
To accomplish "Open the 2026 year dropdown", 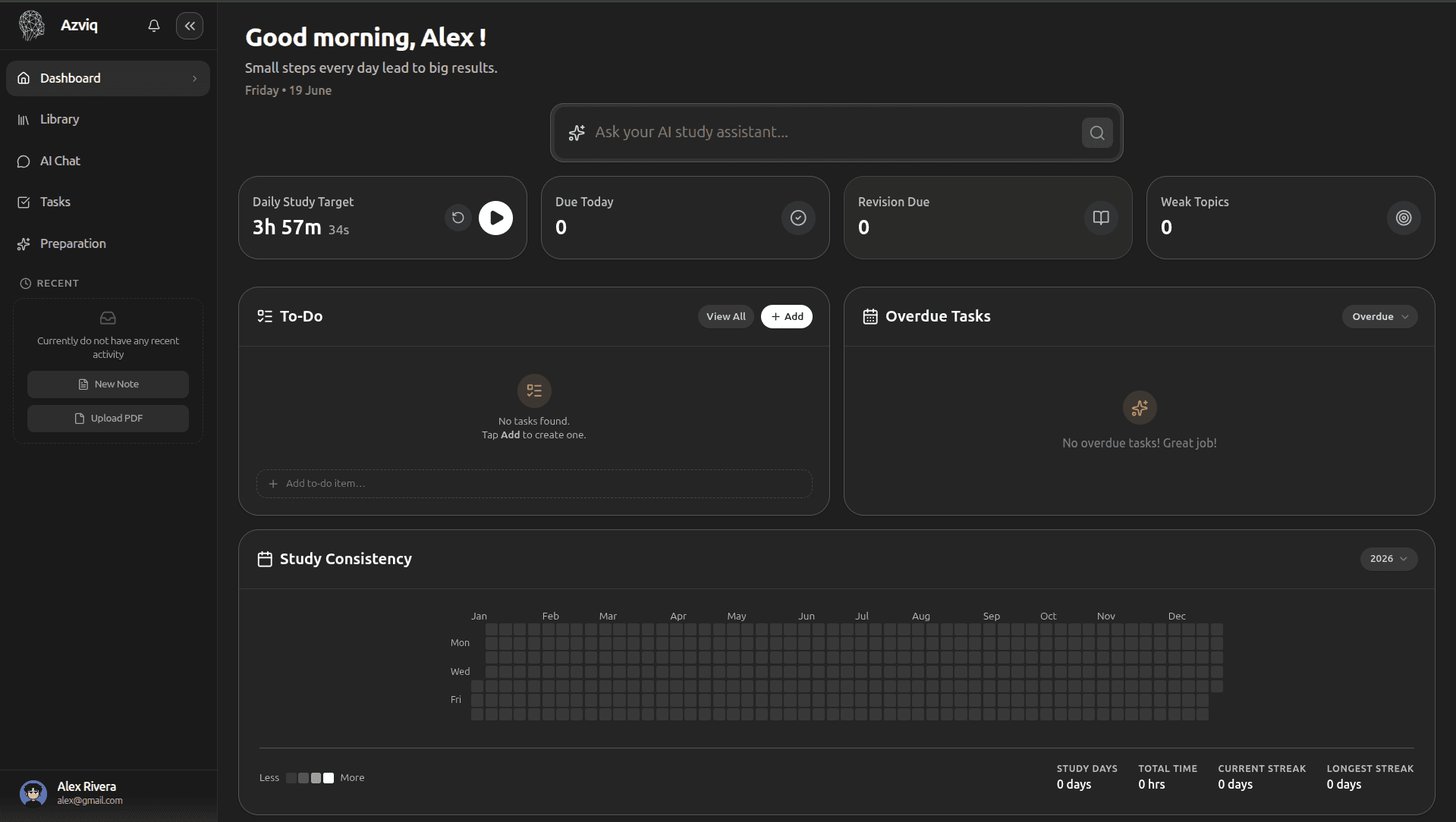I will tap(1388, 559).
